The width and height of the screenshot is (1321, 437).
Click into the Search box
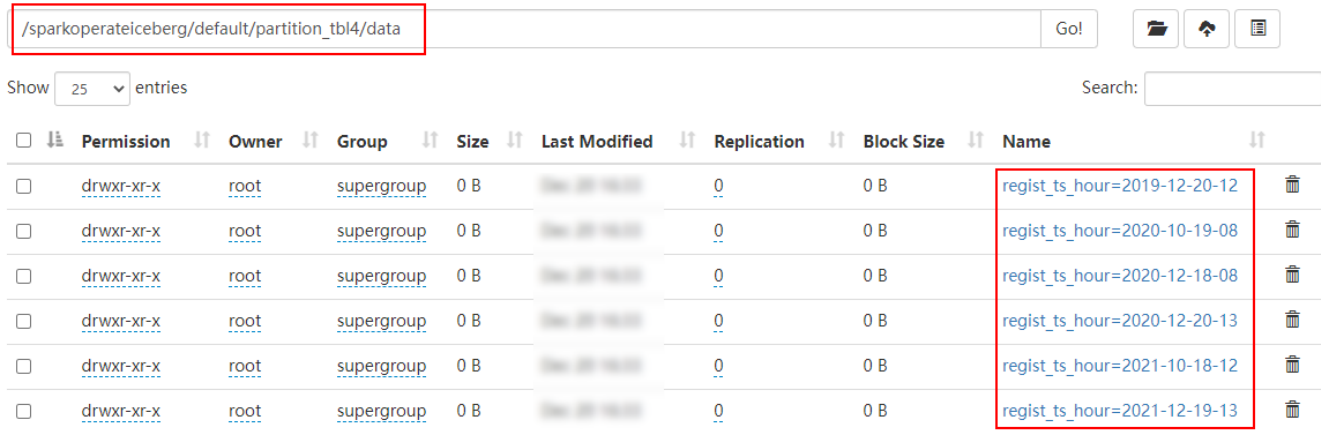coord(1232,88)
